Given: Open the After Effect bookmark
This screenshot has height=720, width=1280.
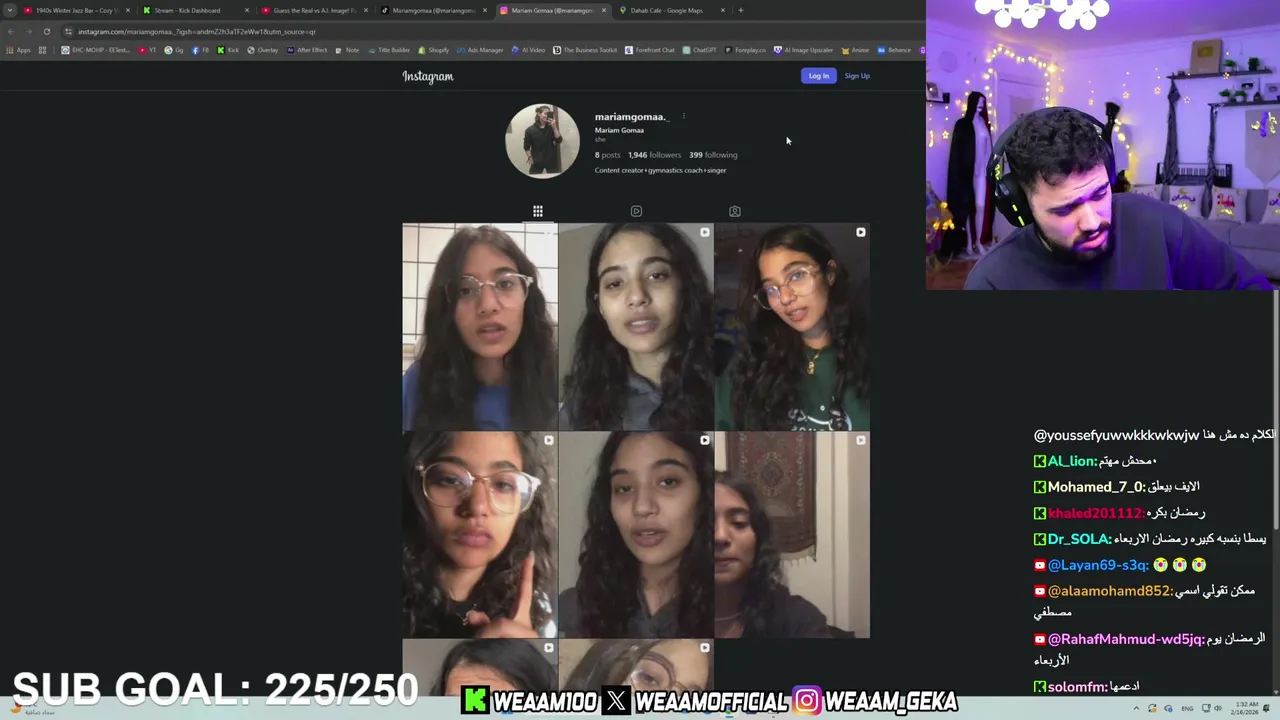Looking at the screenshot, I should [x=307, y=50].
